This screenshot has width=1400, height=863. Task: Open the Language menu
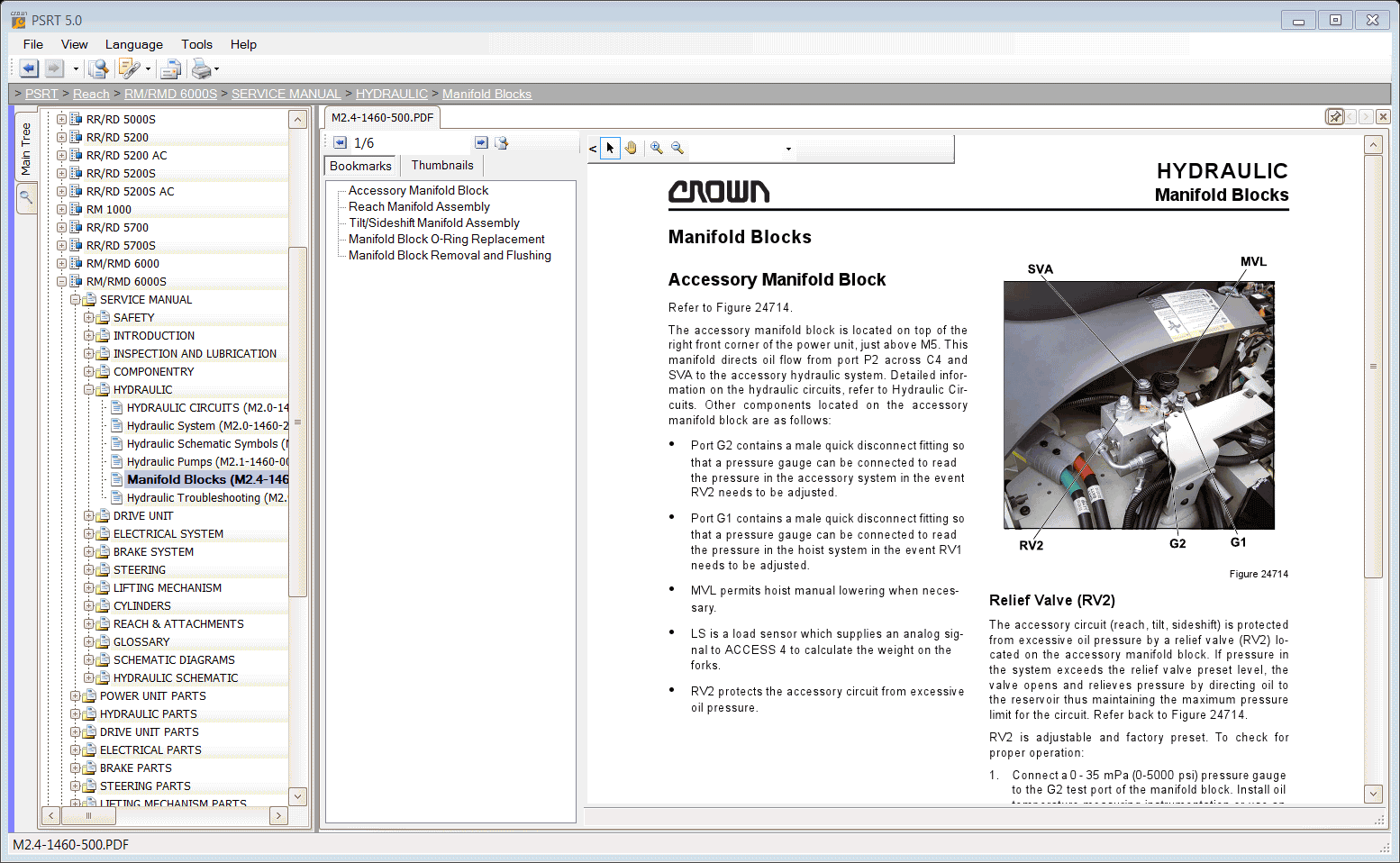(x=134, y=44)
